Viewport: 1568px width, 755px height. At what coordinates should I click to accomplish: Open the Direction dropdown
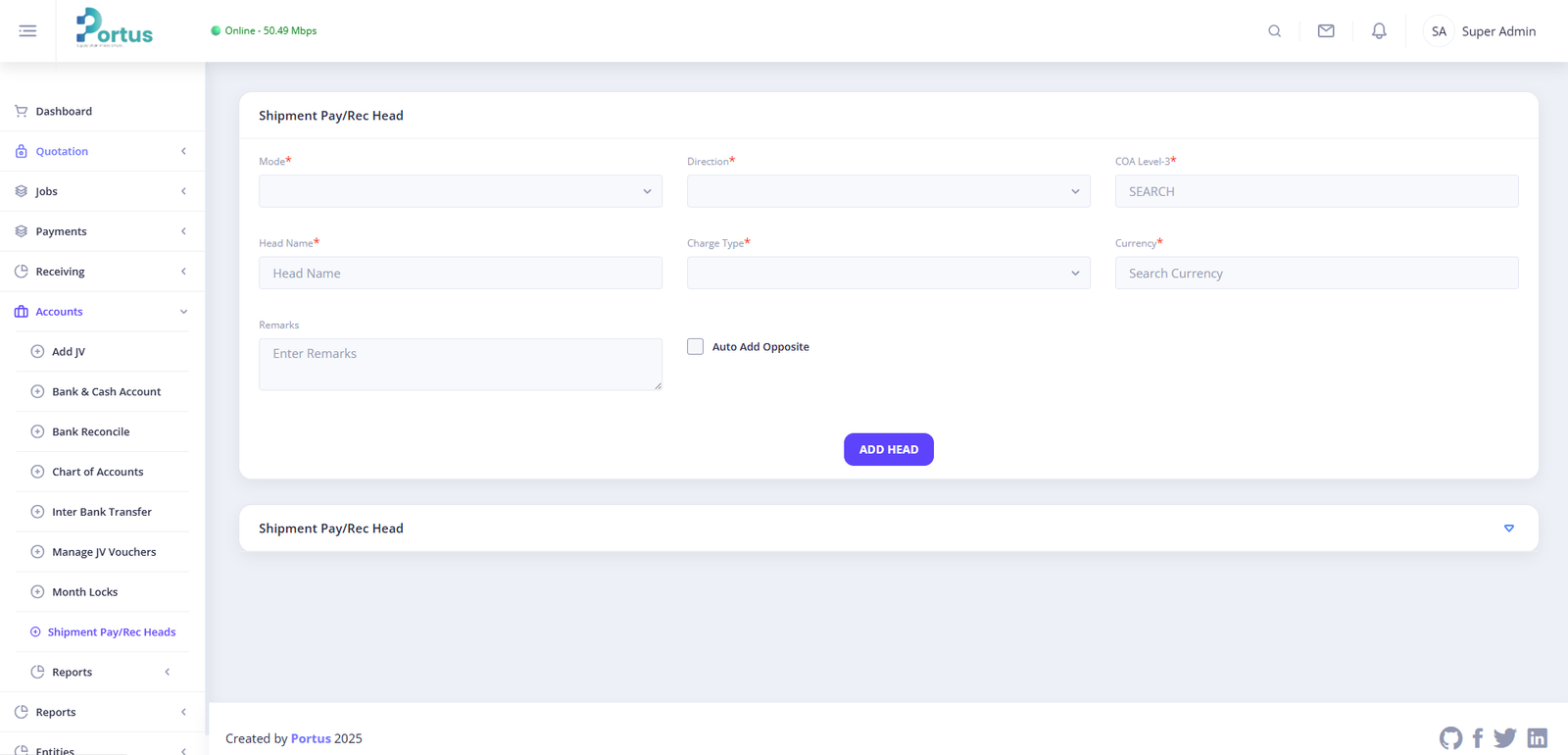888,191
